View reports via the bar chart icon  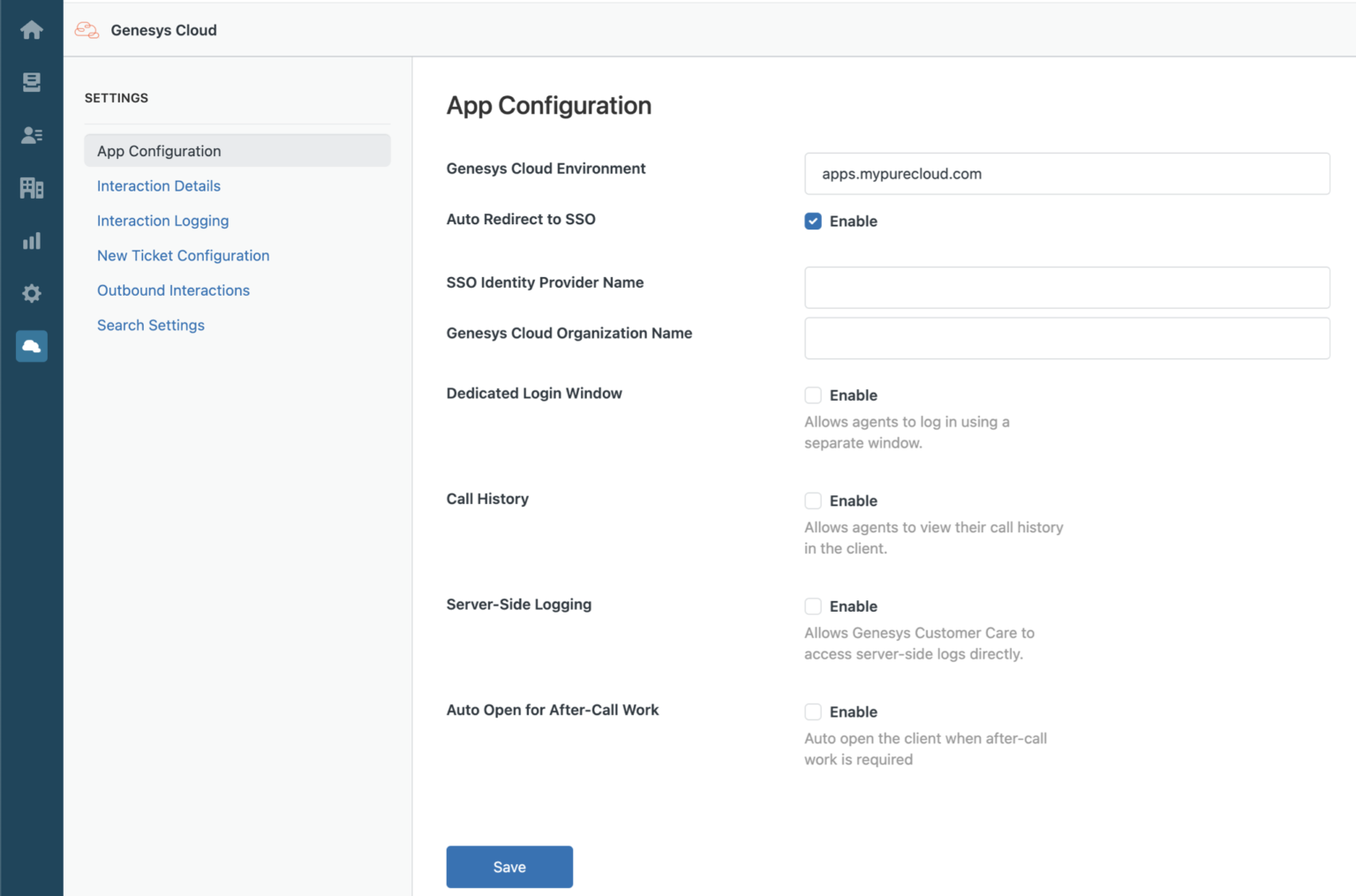(x=32, y=240)
